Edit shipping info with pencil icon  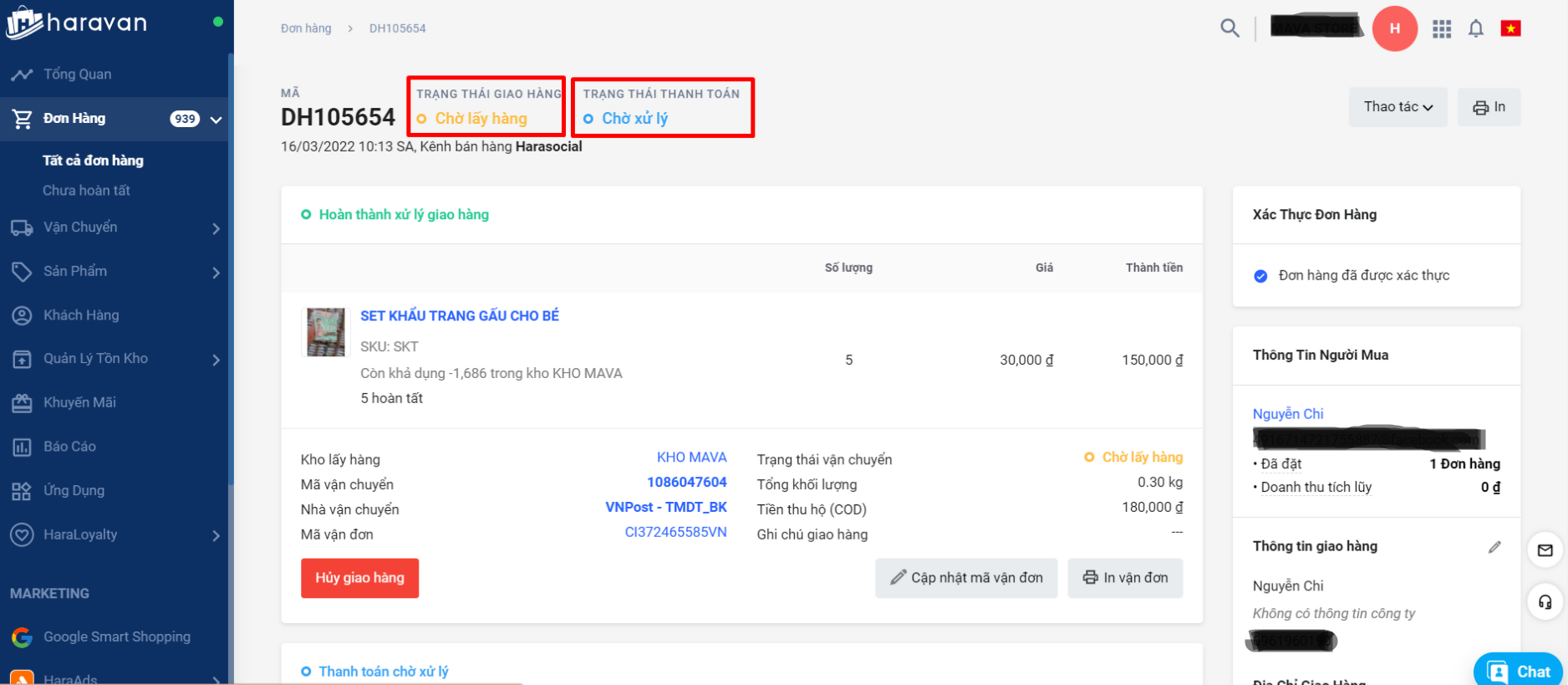click(1494, 547)
